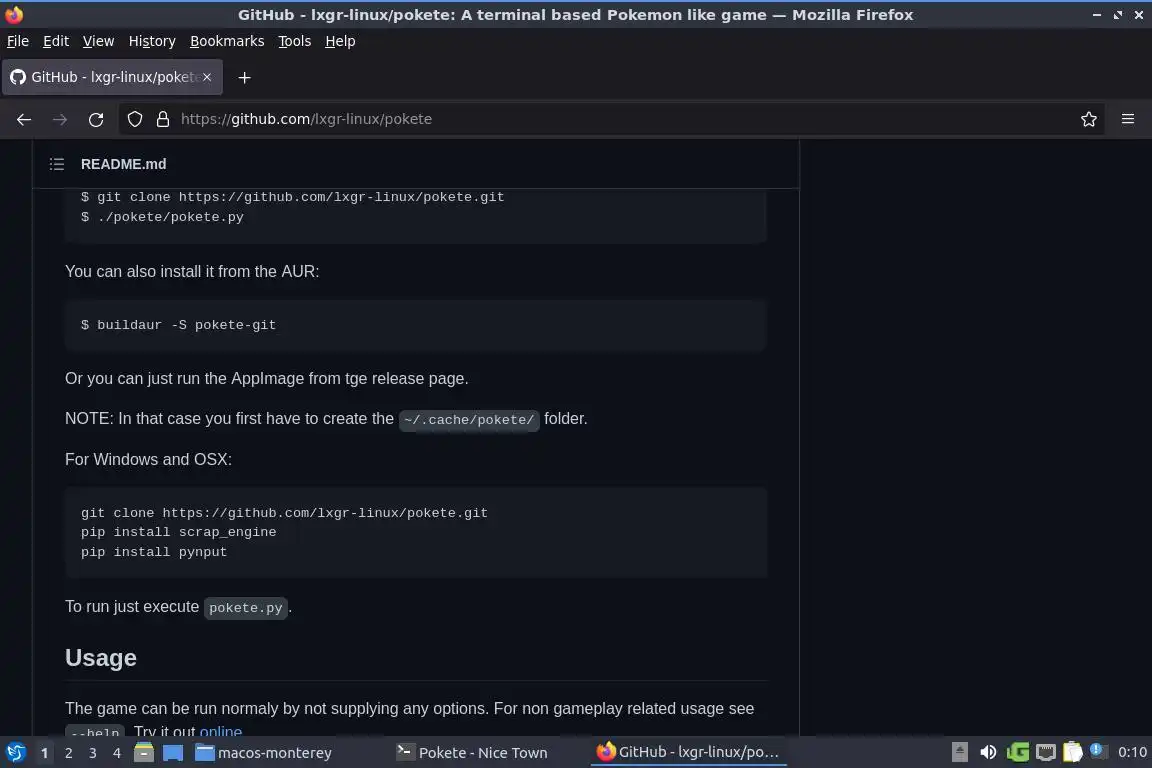Click the taskbar clock showing 0:10
Screen dimensions: 1152x768
(x=1131, y=752)
